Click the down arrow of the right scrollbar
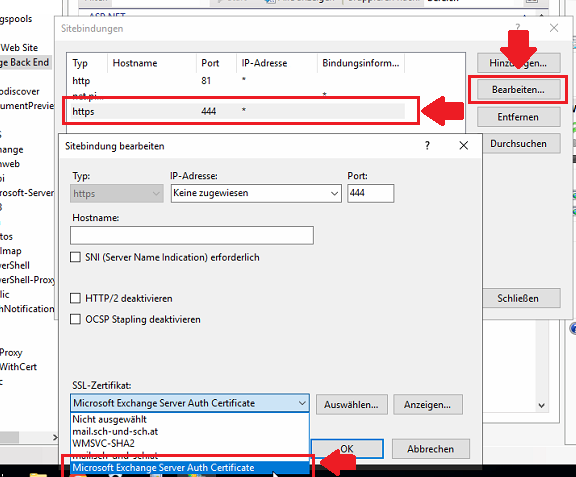The image size is (576, 477). (x=541, y=406)
